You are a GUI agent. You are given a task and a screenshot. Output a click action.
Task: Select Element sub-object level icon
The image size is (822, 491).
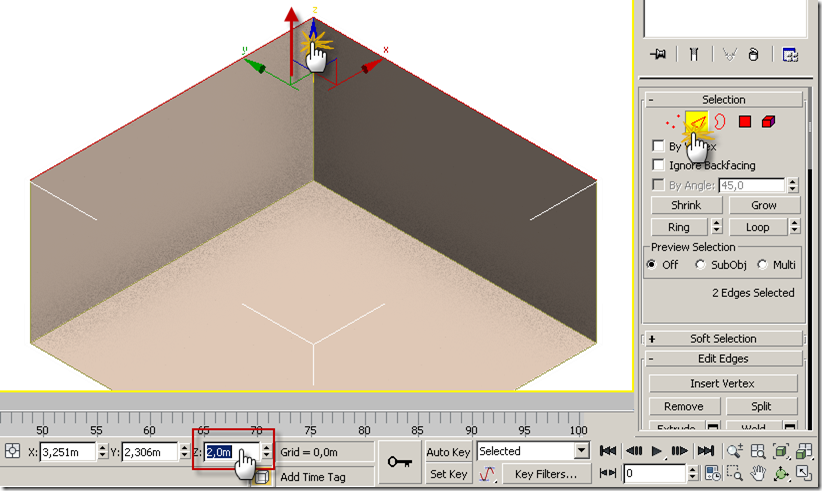coord(768,122)
